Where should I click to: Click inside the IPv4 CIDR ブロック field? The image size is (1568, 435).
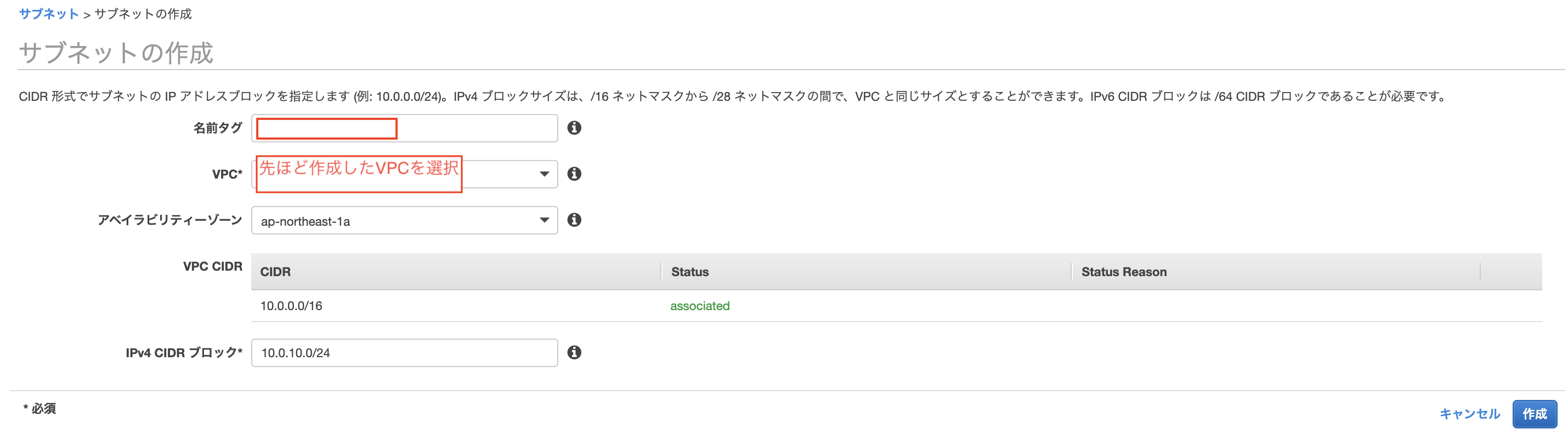pyautogui.click(x=404, y=352)
